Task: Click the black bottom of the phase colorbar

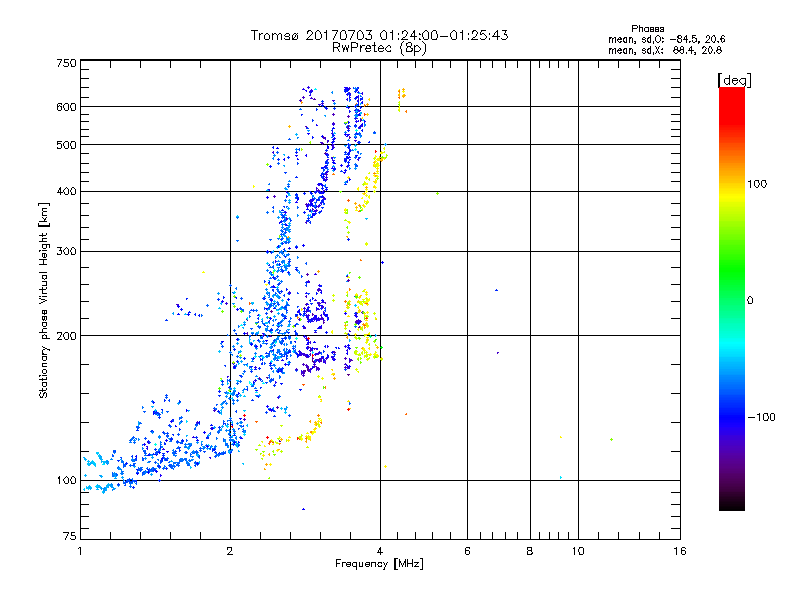Action: (x=732, y=503)
